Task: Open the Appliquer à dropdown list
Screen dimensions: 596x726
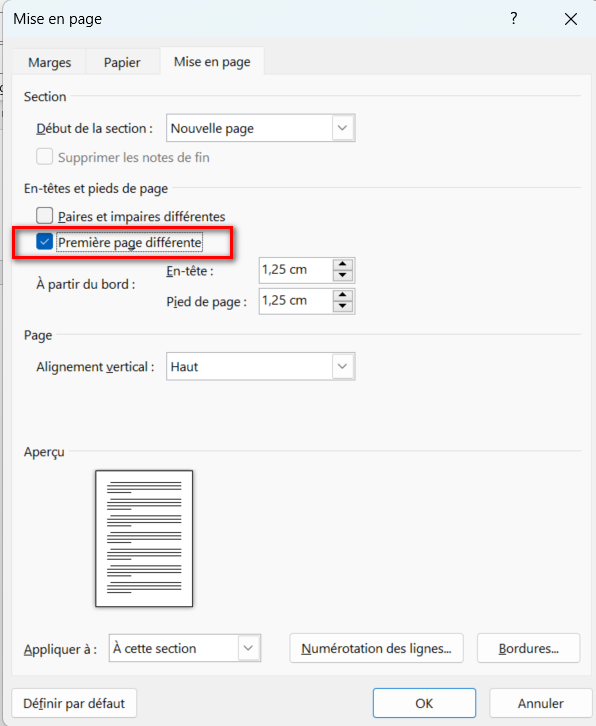Action: [x=185, y=648]
